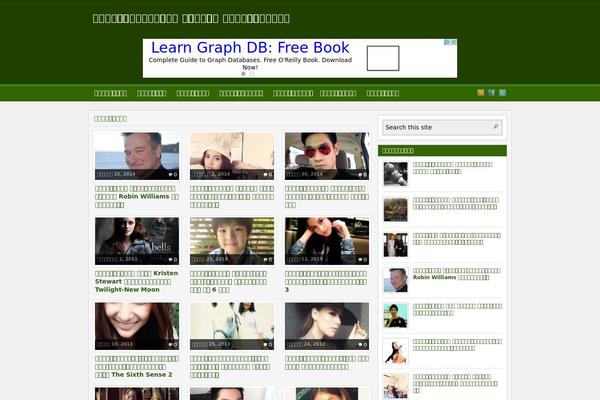600x400 pixels.
Task: Click comment bubble on white hat girl thumbnail
Action: (268, 175)
